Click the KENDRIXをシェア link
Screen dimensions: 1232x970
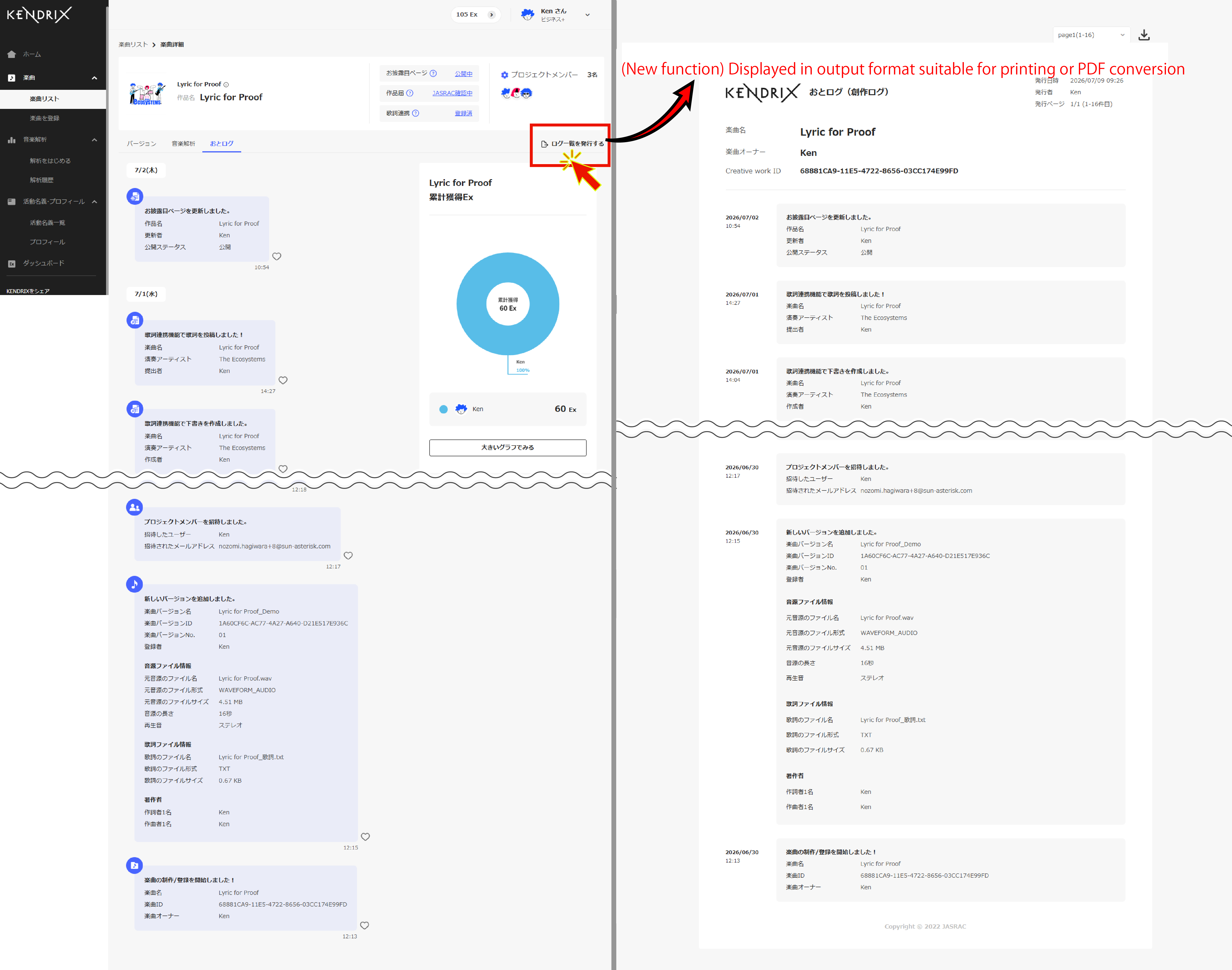coord(28,291)
